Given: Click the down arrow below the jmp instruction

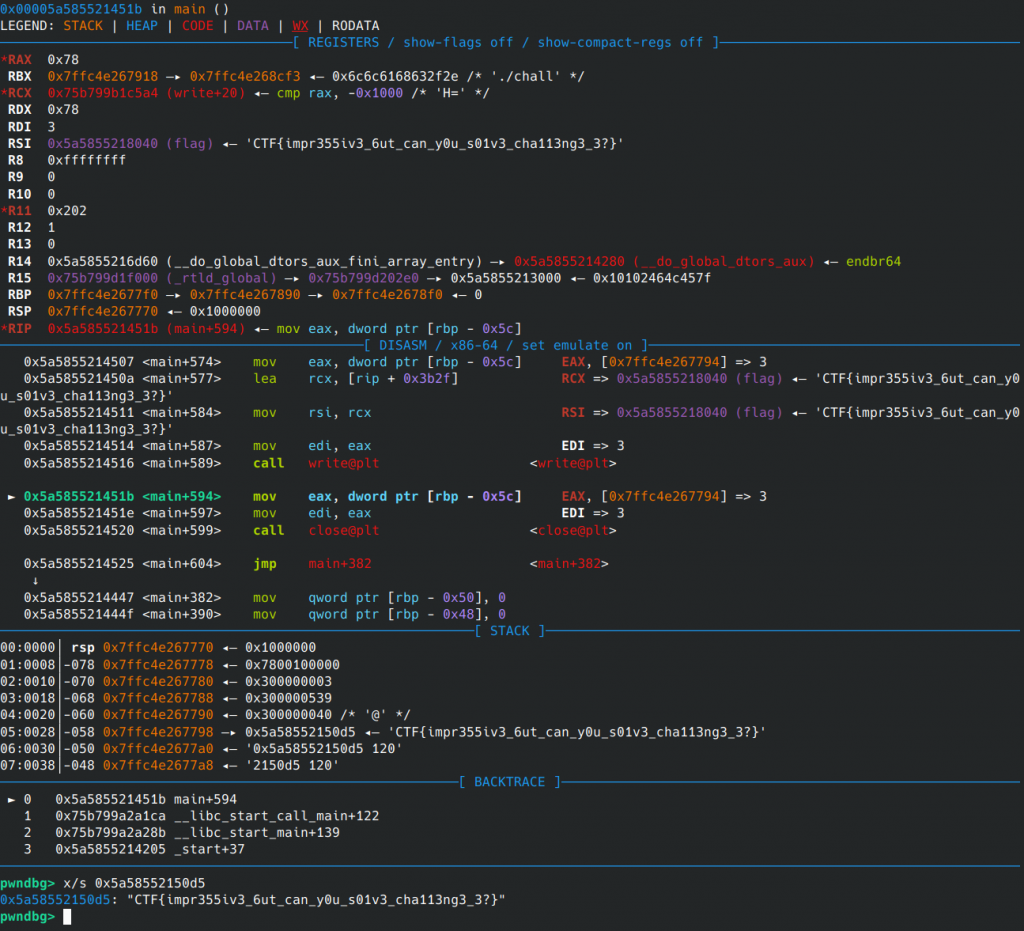Looking at the screenshot, I should (x=36, y=581).
